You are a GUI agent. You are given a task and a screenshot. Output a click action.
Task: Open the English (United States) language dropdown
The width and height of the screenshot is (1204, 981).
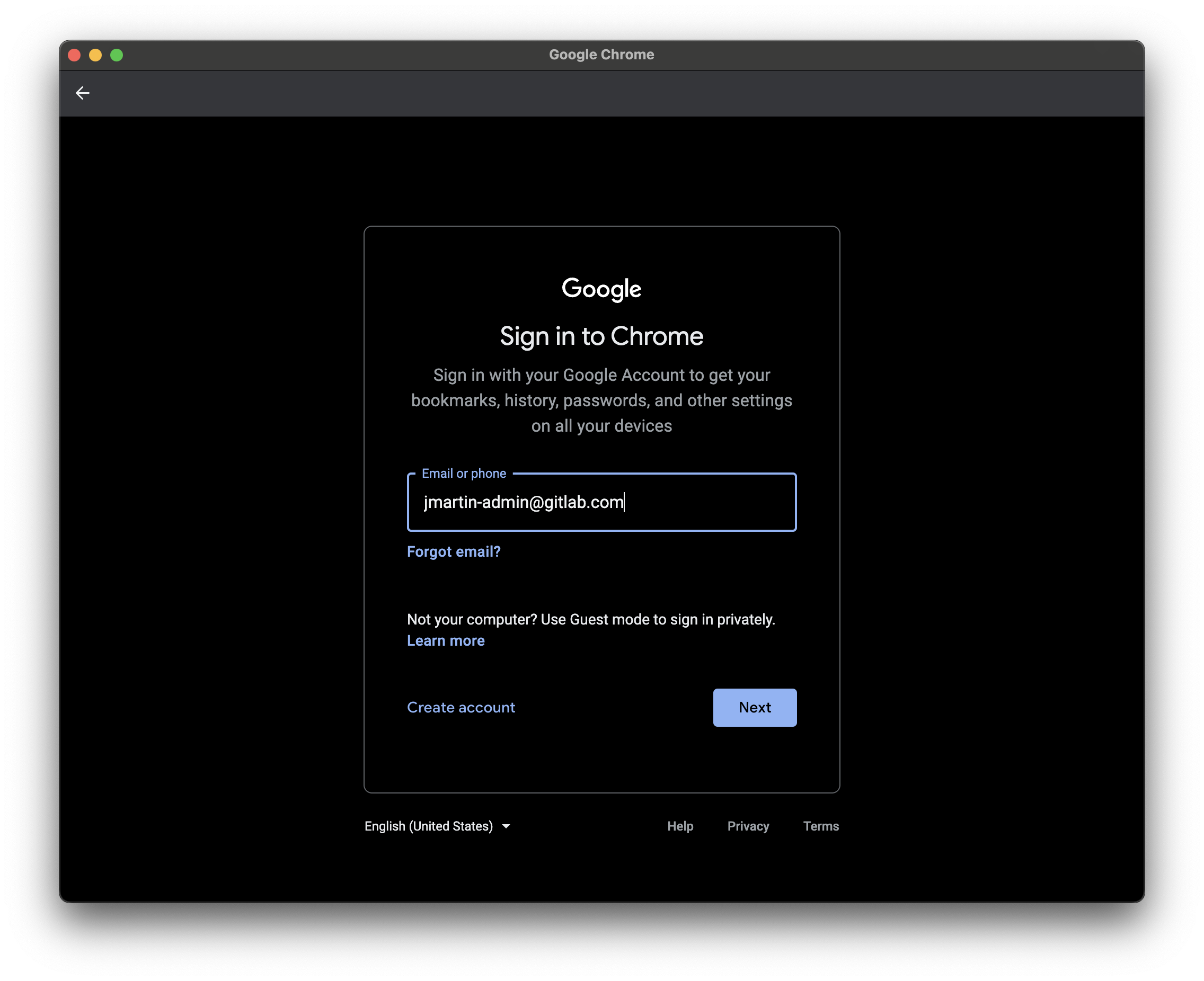[x=429, y=826]
